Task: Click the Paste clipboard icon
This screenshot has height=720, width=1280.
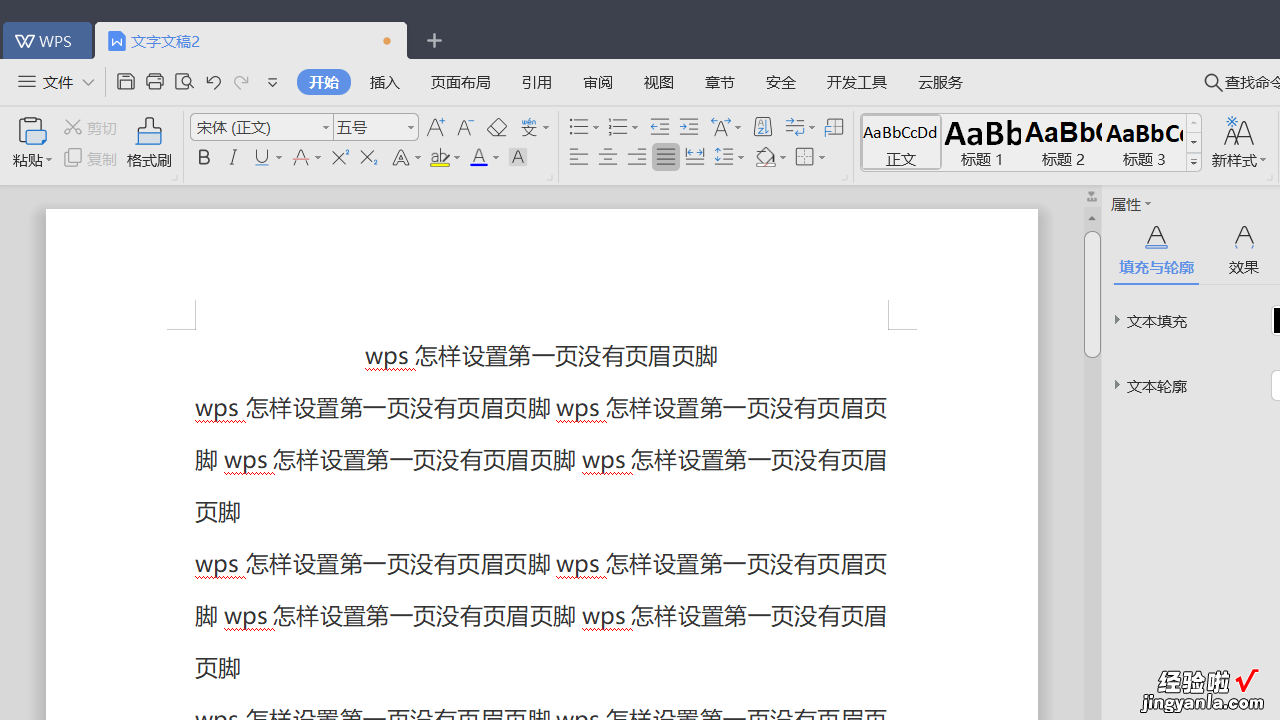Action: pyautogui.click(x=32, y=130)
